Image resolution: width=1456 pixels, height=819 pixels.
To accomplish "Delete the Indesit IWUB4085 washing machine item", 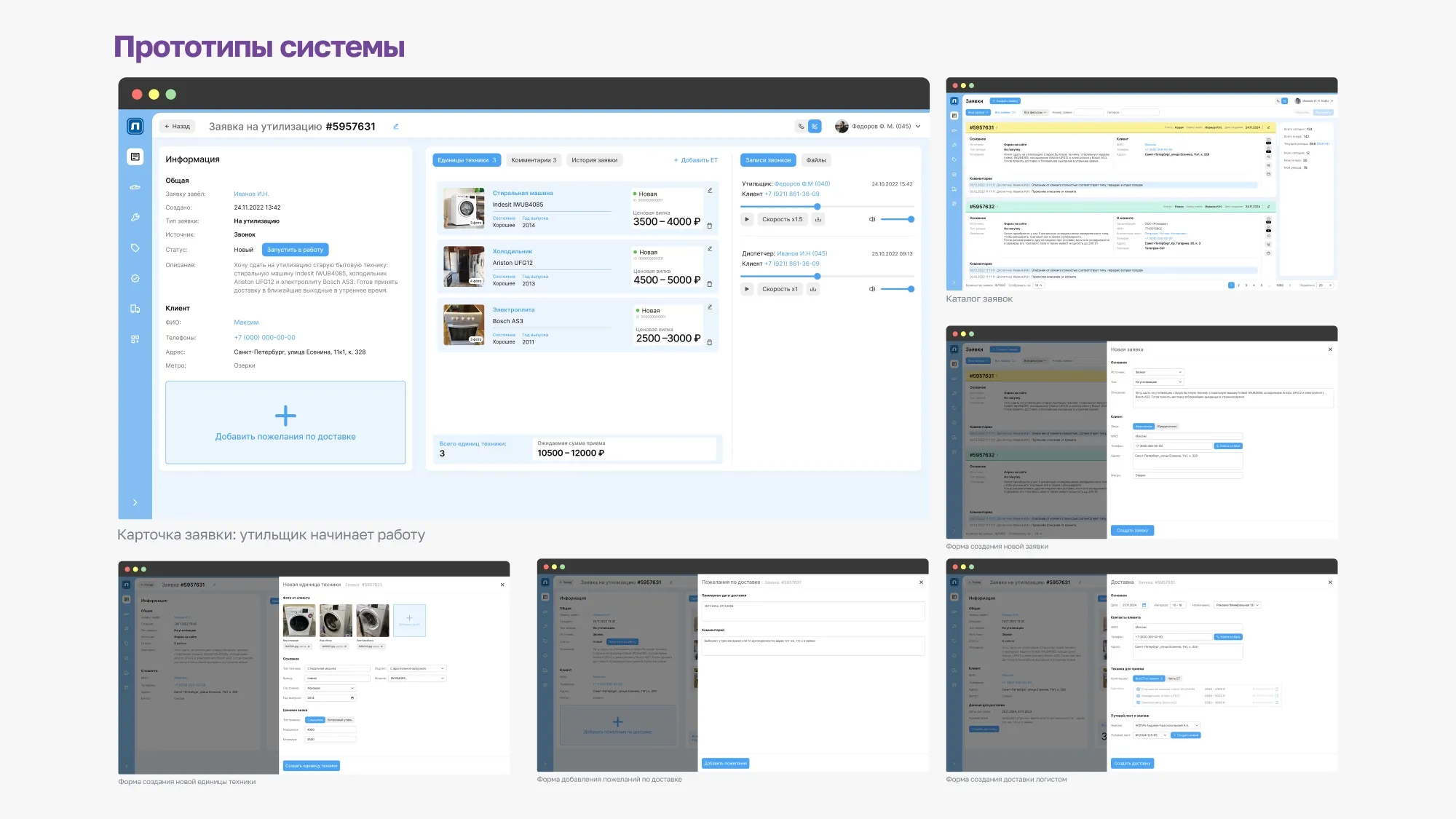I will click(x=710, y=226).
